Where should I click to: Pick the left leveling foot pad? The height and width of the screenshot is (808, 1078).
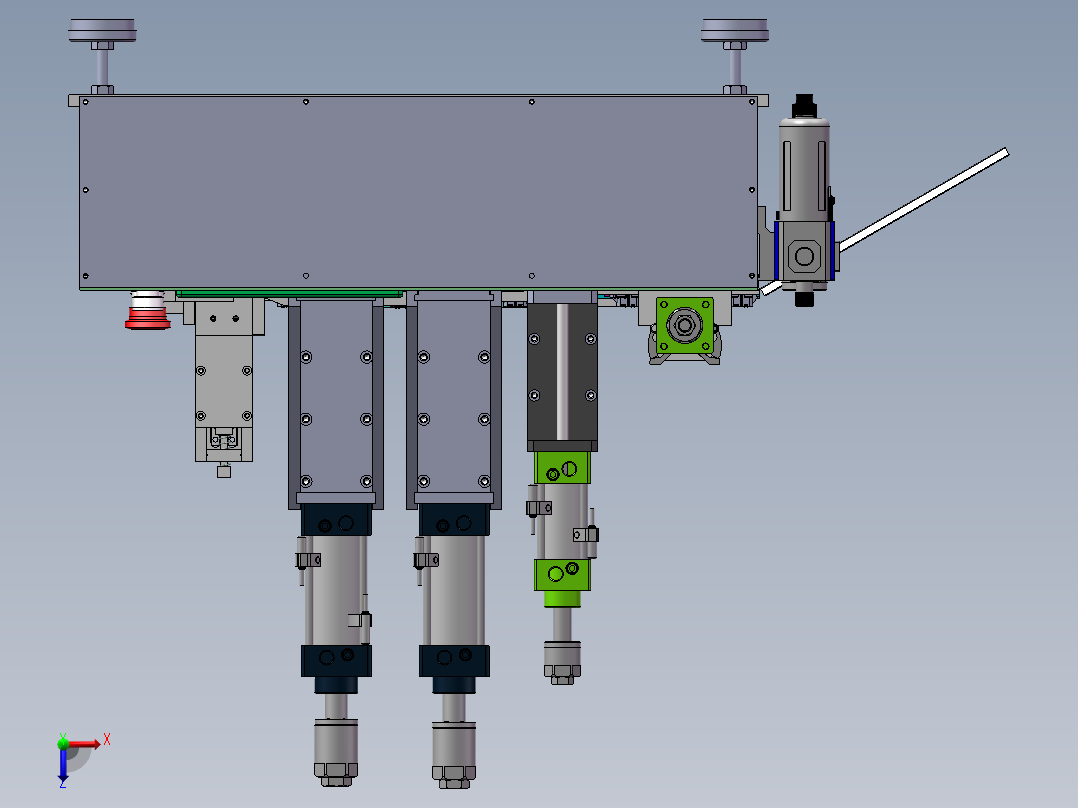(102, 31)
